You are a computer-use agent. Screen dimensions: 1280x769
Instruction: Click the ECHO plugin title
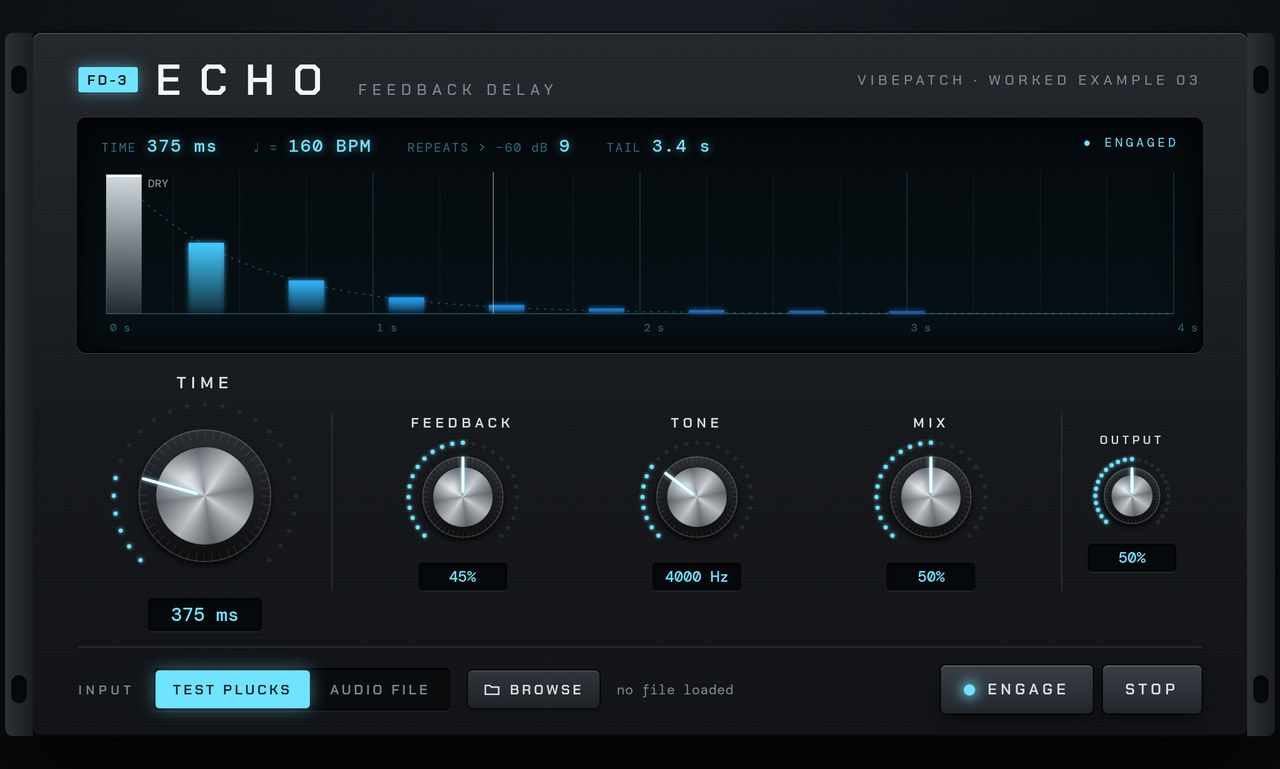tap(240, 81)
